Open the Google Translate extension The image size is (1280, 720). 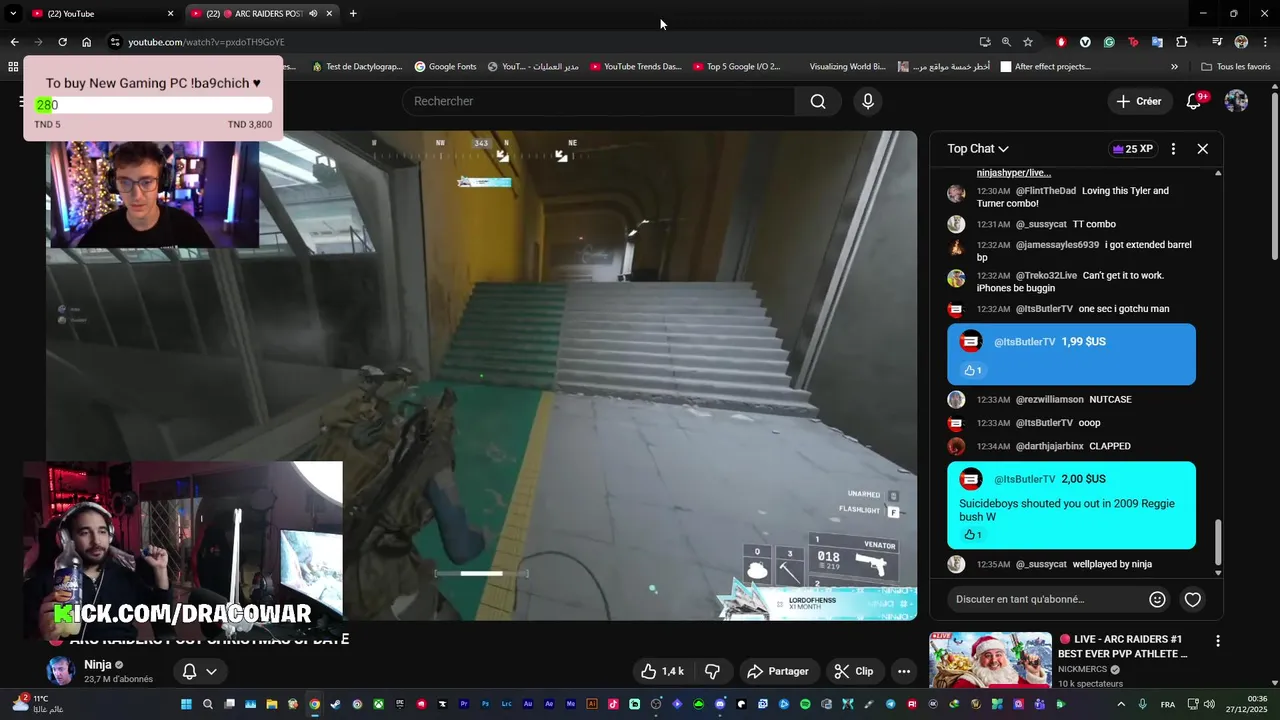click(x=1157, y=42)
